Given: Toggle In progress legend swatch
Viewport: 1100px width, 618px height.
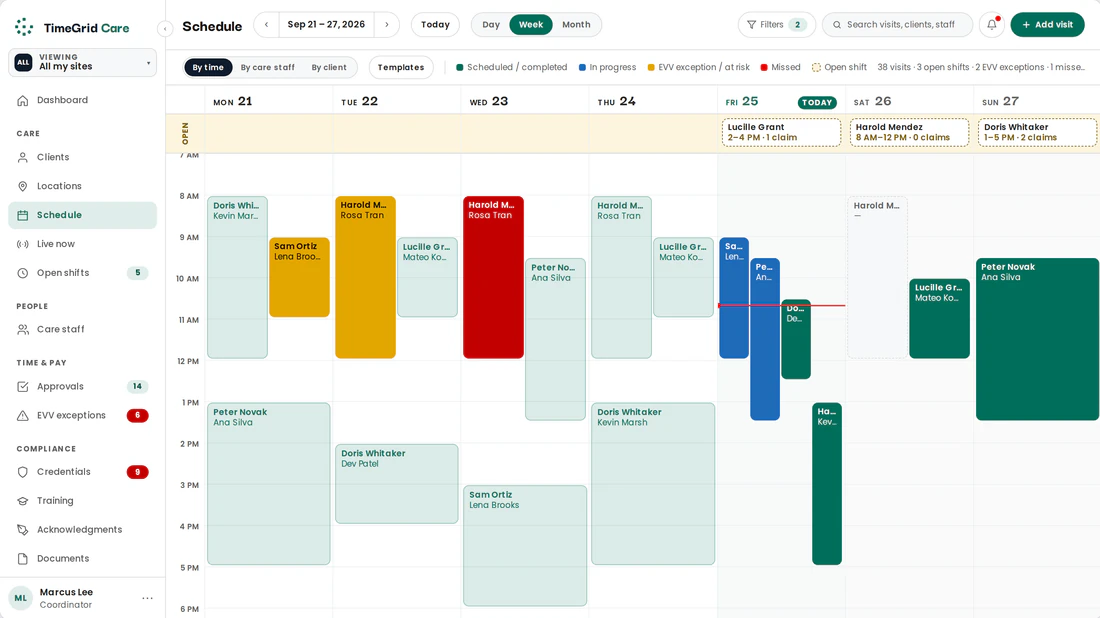Looking at the screenshot, I should (582, 67).
